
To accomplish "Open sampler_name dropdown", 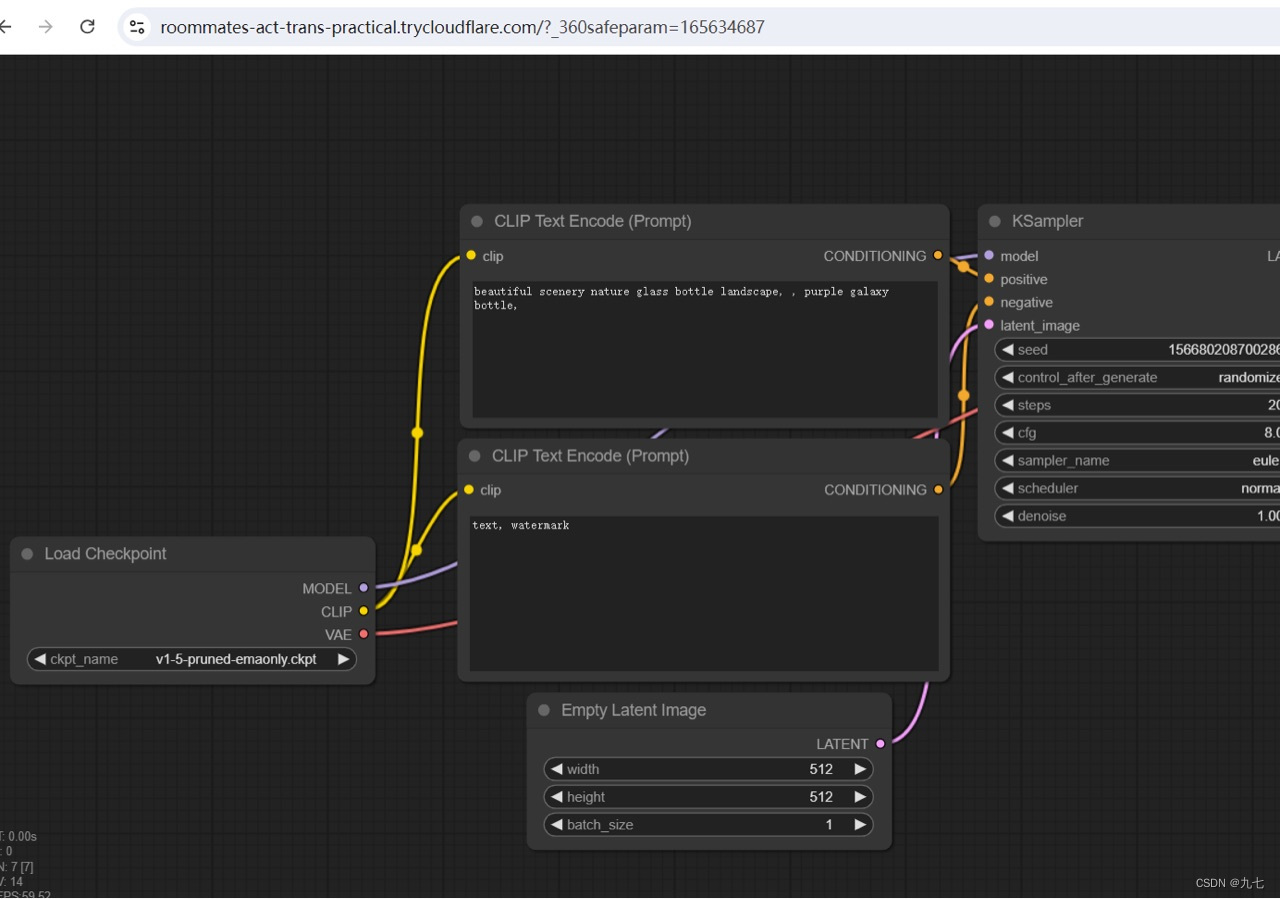I will 1138,461.
